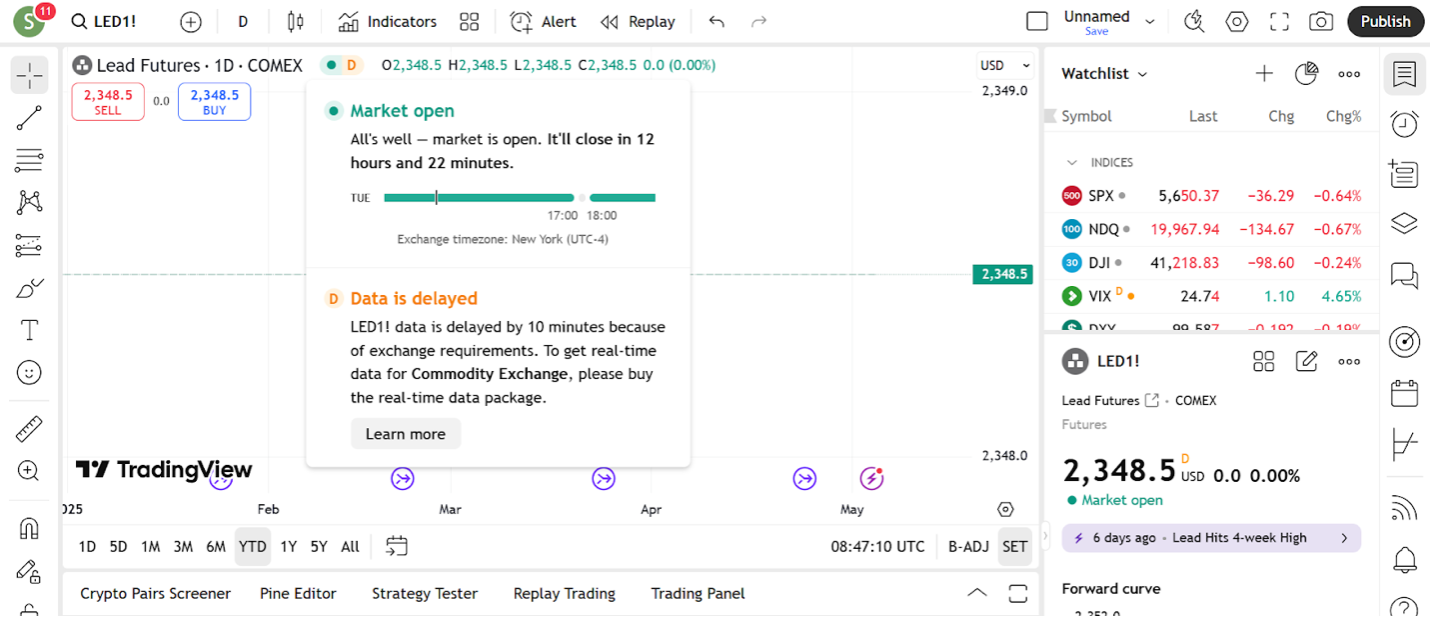Open the patterns drawing tool

coord(29,202)
